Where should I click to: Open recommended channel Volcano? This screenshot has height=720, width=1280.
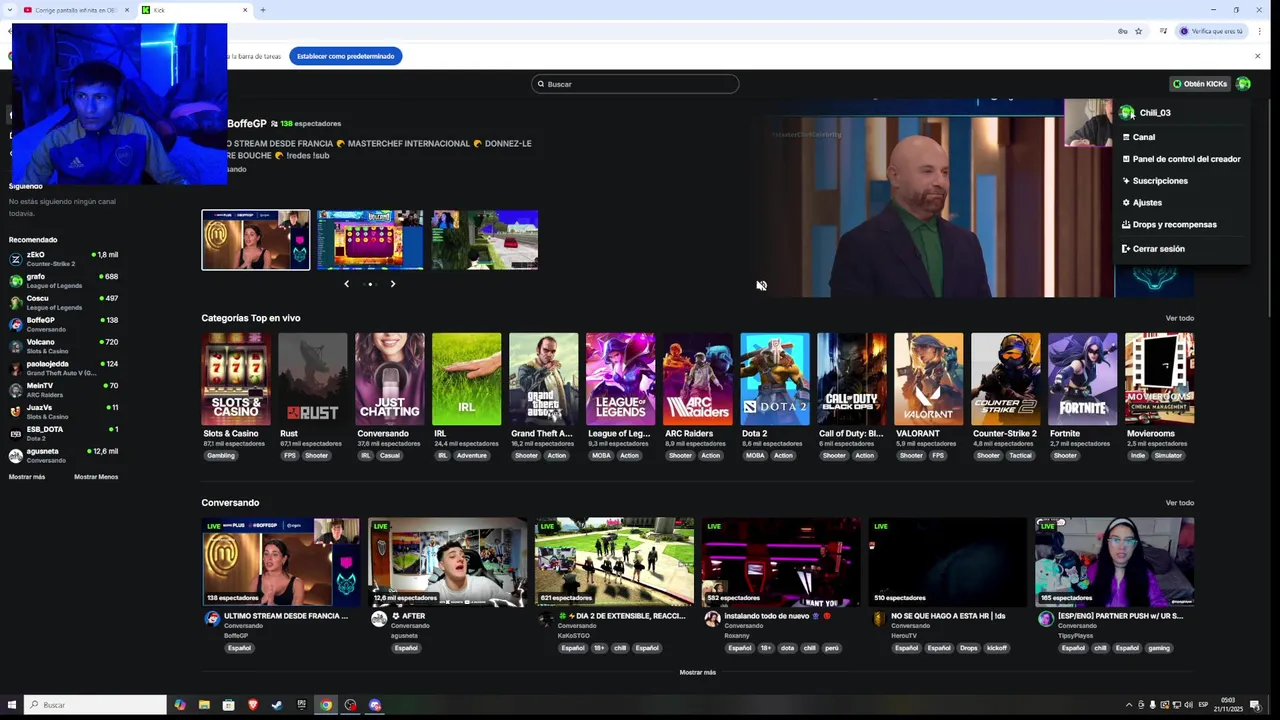pos(63,346)
